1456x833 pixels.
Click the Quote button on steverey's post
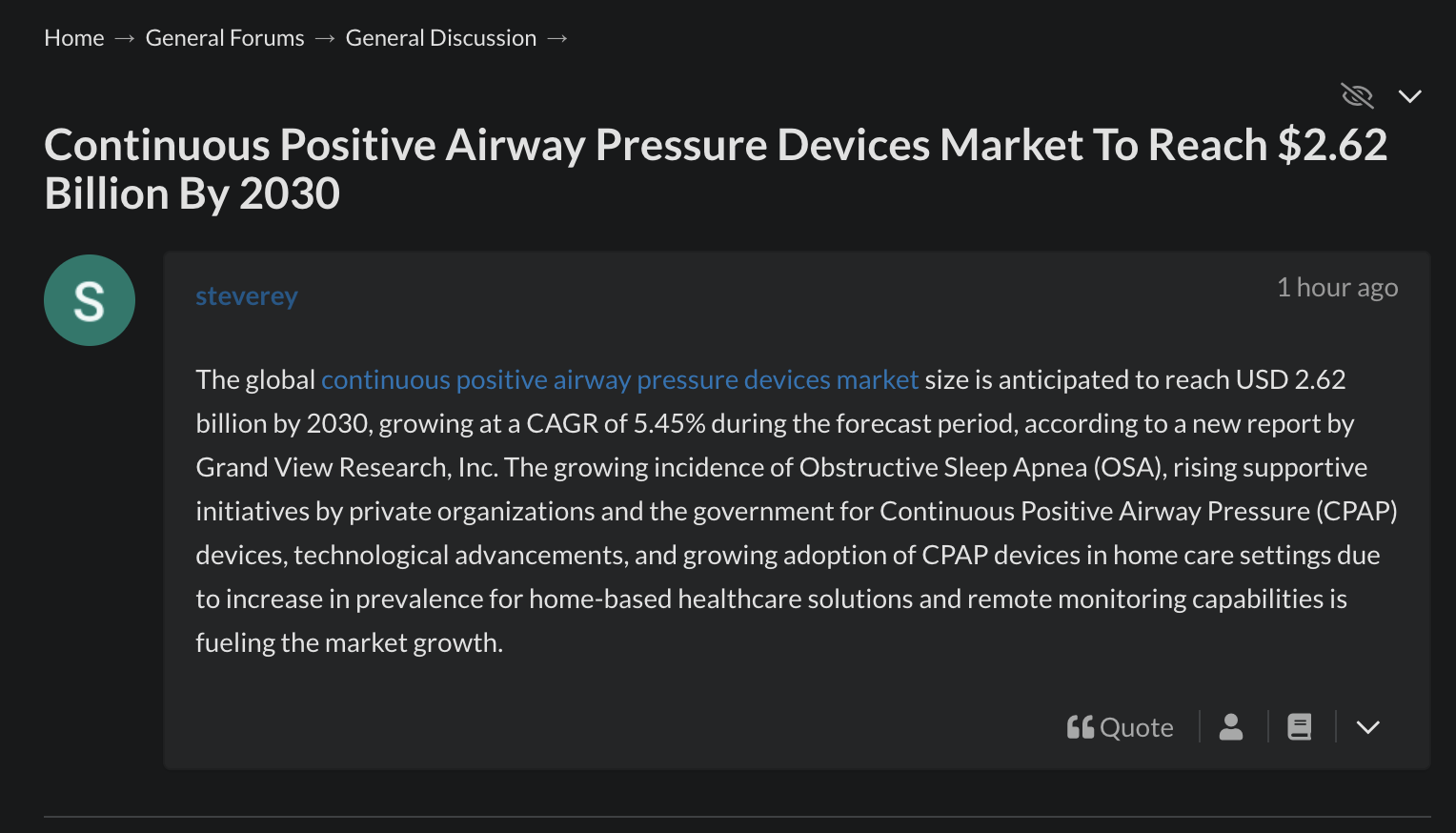[x=1120, y=727]
